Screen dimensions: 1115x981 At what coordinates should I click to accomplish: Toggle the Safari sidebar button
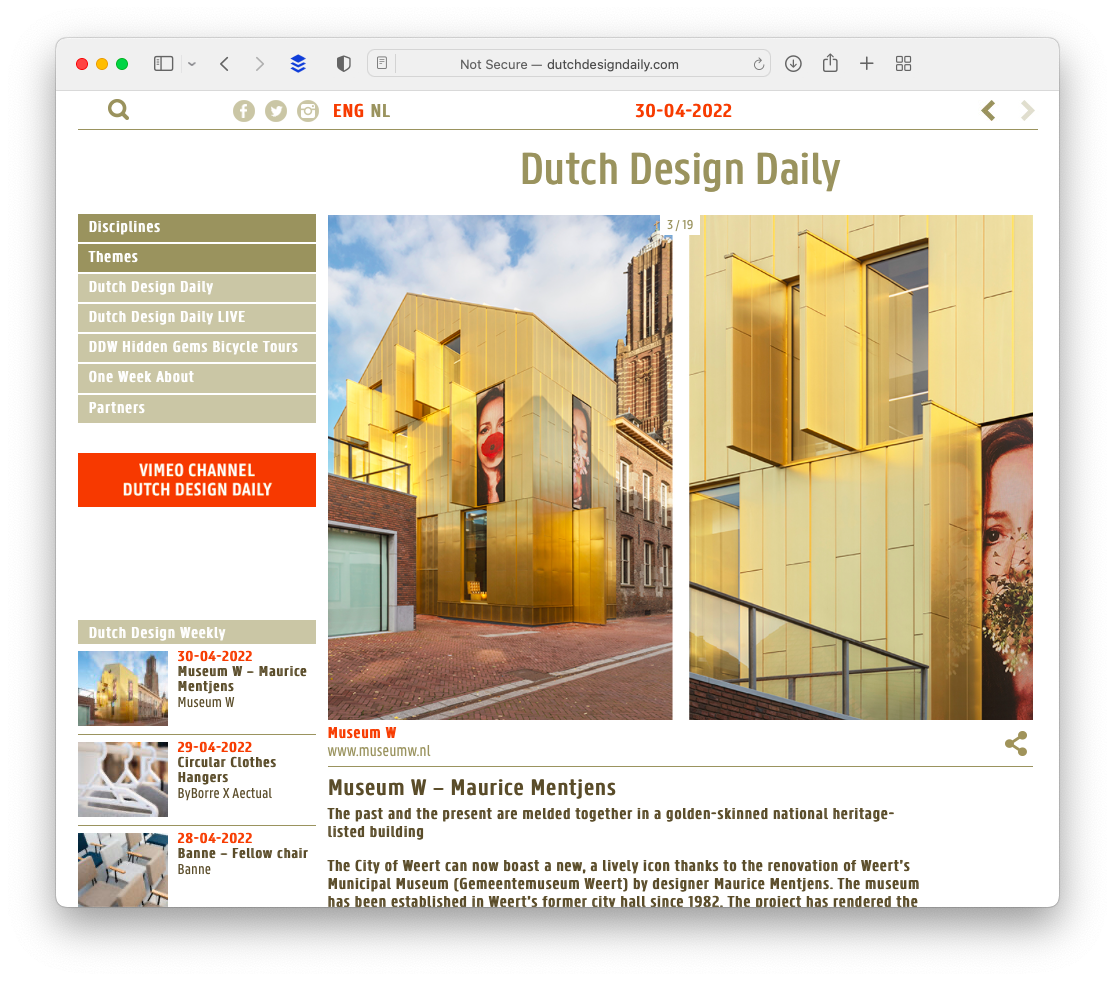click(164, 64)
